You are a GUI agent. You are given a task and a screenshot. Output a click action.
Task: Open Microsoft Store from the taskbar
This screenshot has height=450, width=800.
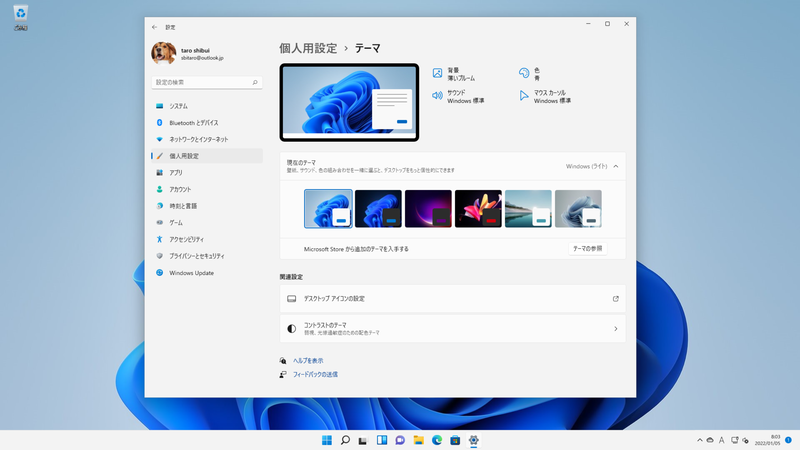click(x=455, y=440)
